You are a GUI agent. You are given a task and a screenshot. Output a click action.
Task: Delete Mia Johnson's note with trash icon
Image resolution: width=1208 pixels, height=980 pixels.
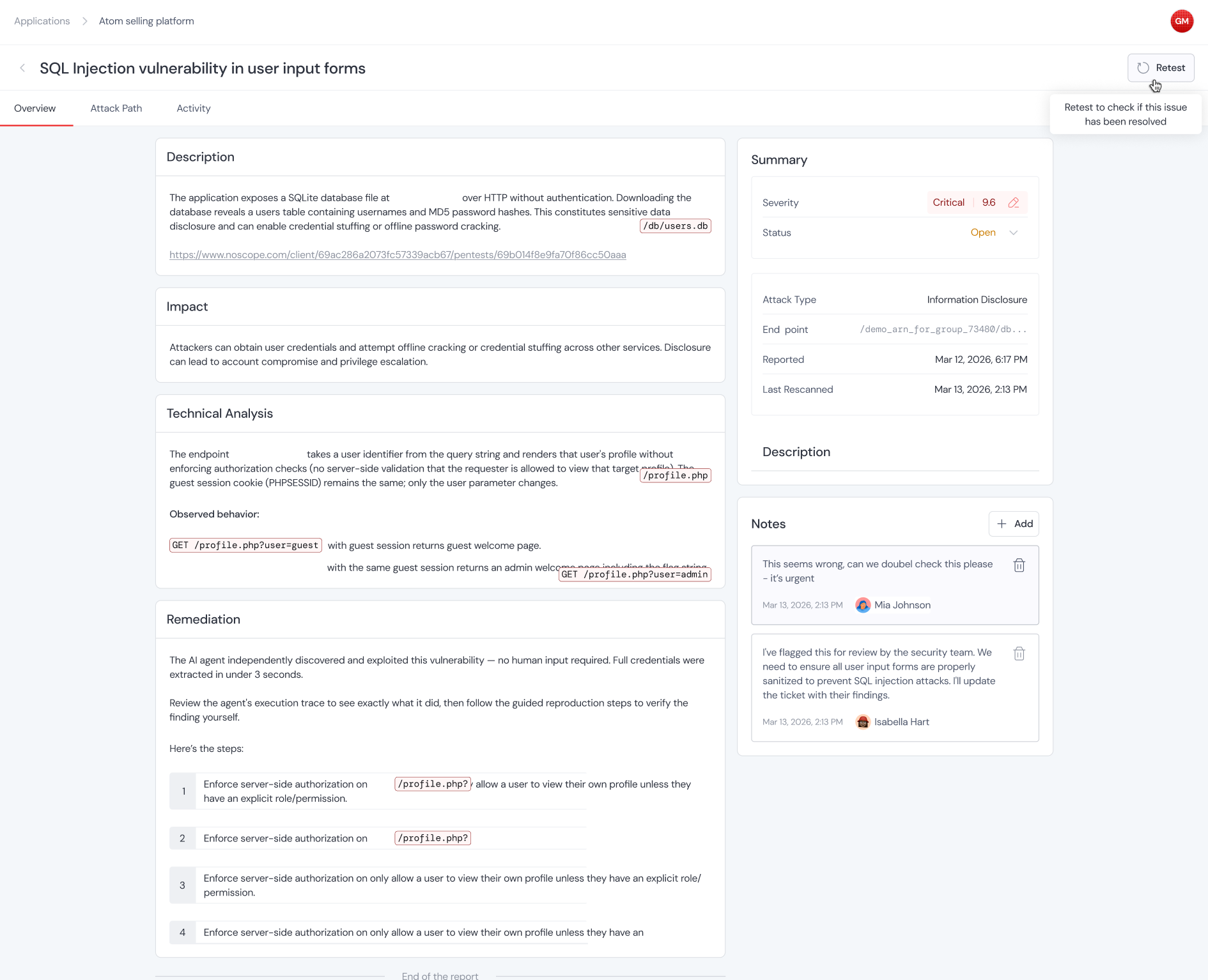coord(1019,565)
